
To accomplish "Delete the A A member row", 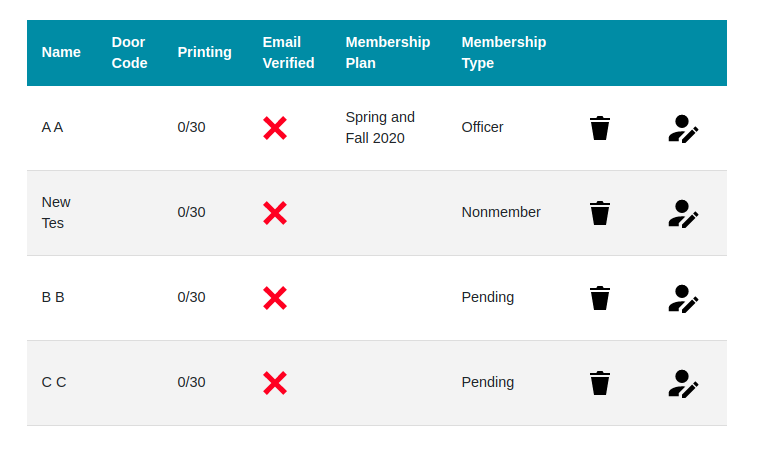I will click(599, 128).
